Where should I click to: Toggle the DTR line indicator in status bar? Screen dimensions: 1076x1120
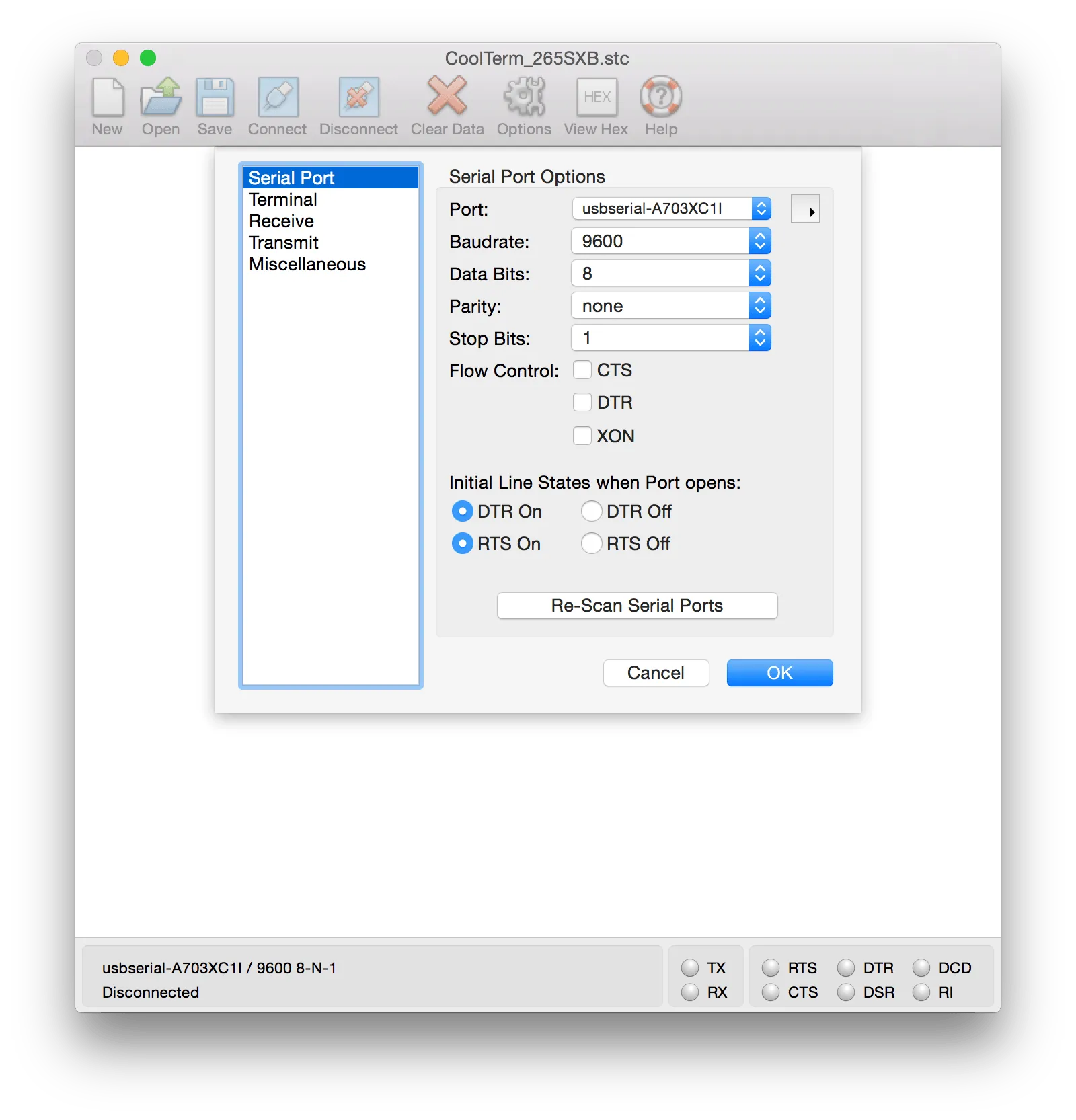[846, 967]
